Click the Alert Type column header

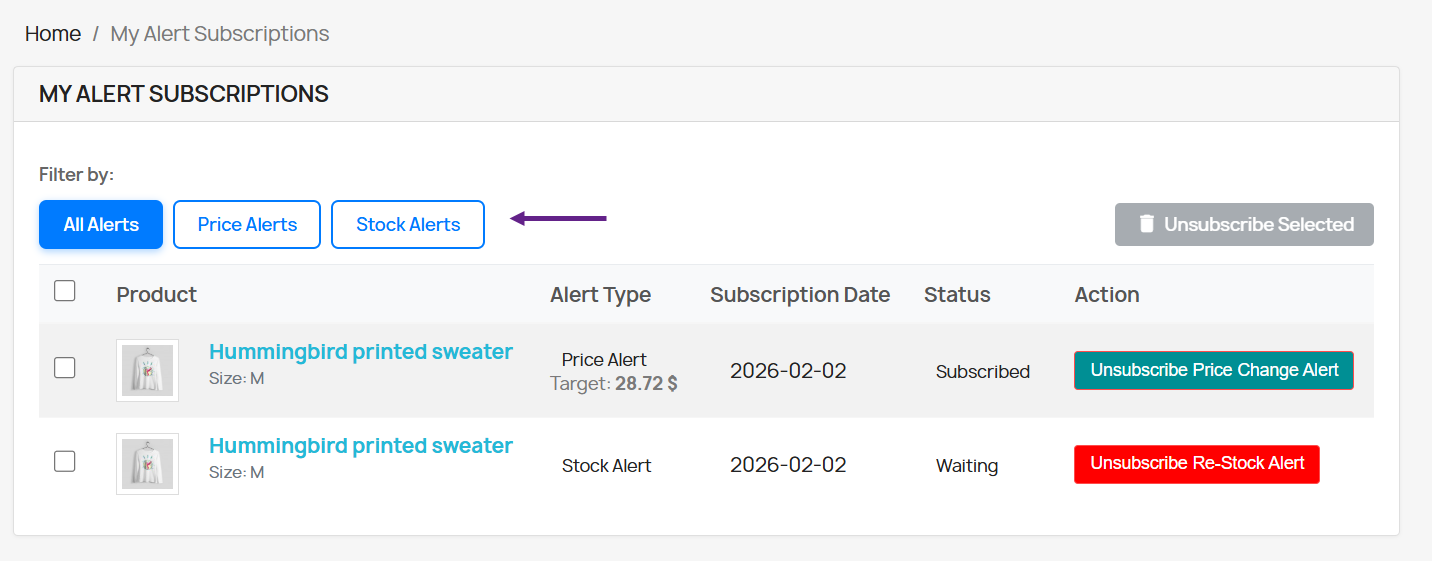point(600,295)
